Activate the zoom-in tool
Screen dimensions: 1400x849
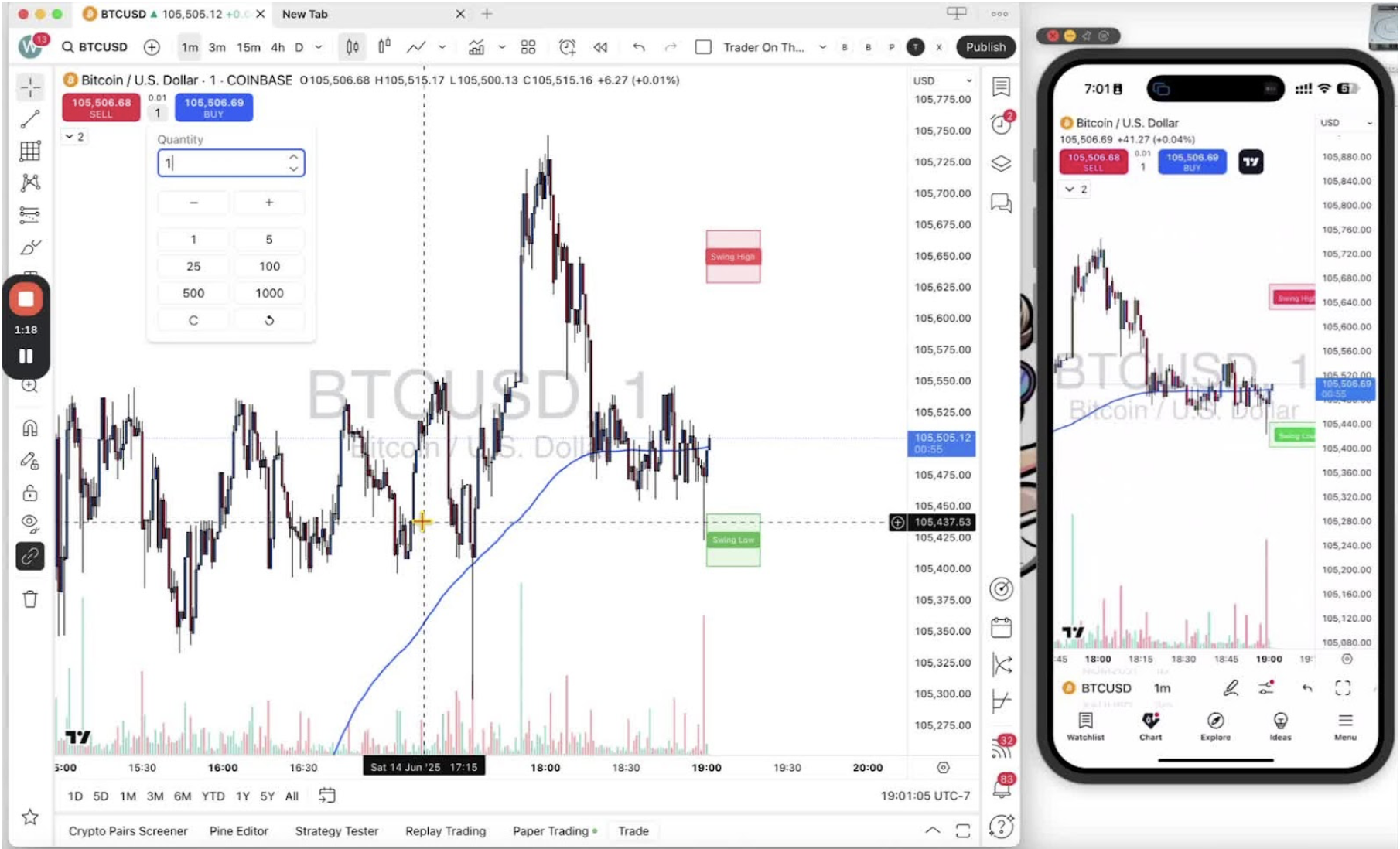(30, 385)
